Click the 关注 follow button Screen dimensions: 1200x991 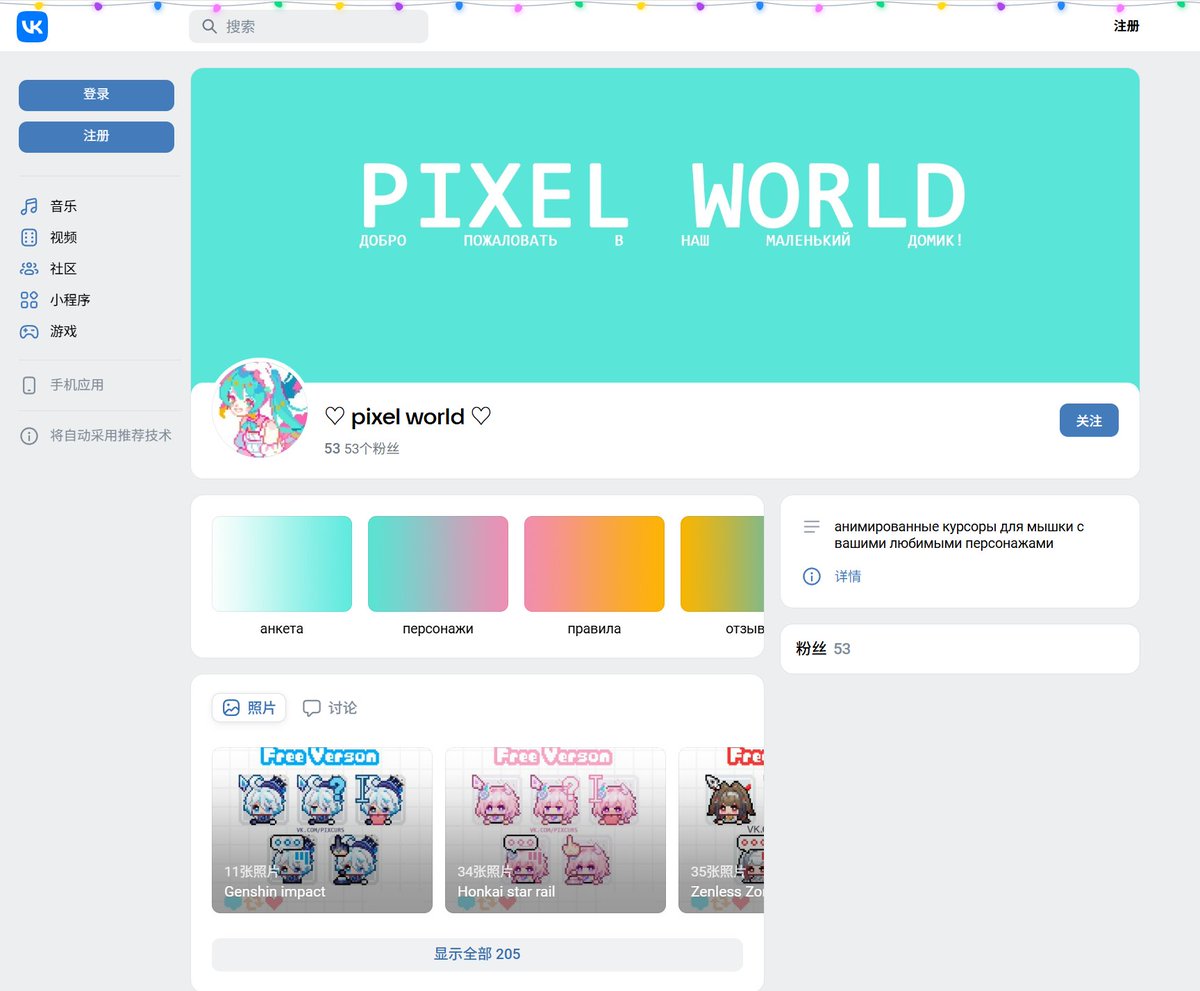[x=1089, y=421]
